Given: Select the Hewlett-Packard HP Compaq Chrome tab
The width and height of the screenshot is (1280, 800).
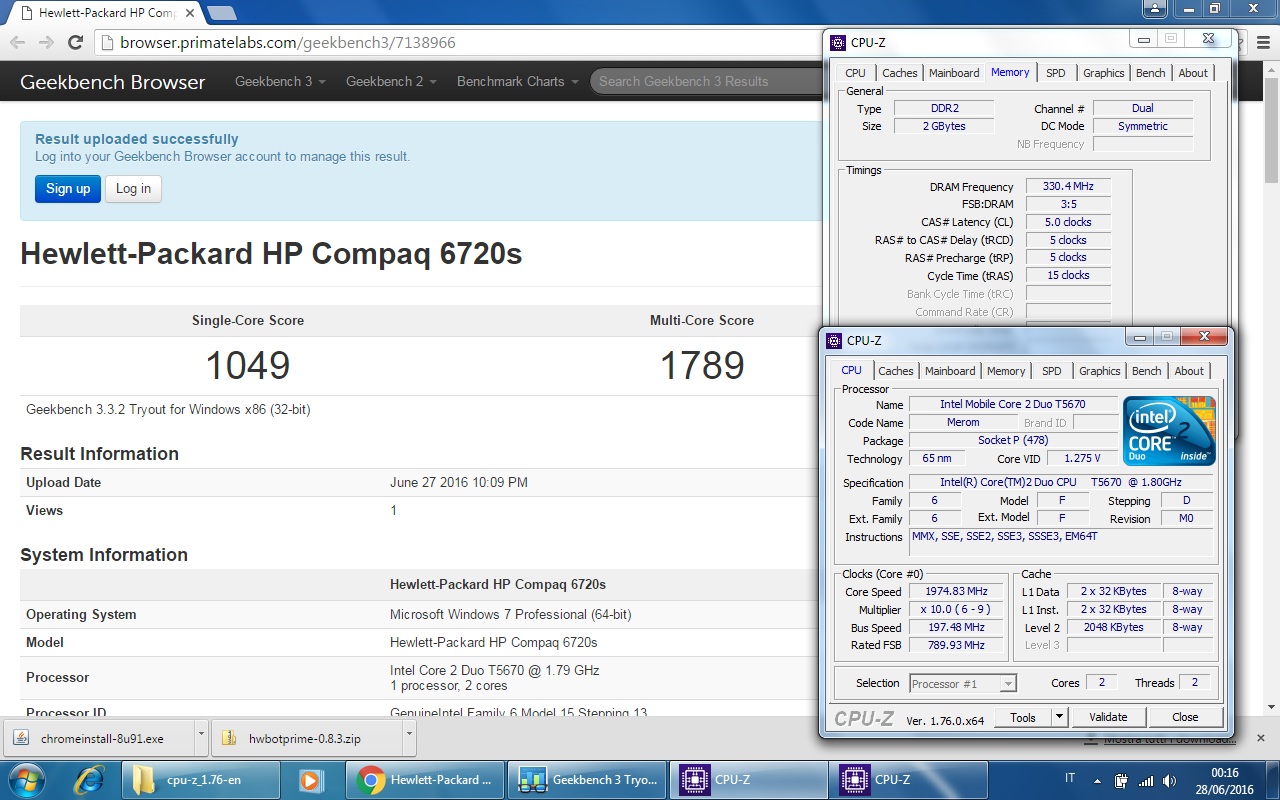Looking at the screenshot, I should [x=106, y=14].
